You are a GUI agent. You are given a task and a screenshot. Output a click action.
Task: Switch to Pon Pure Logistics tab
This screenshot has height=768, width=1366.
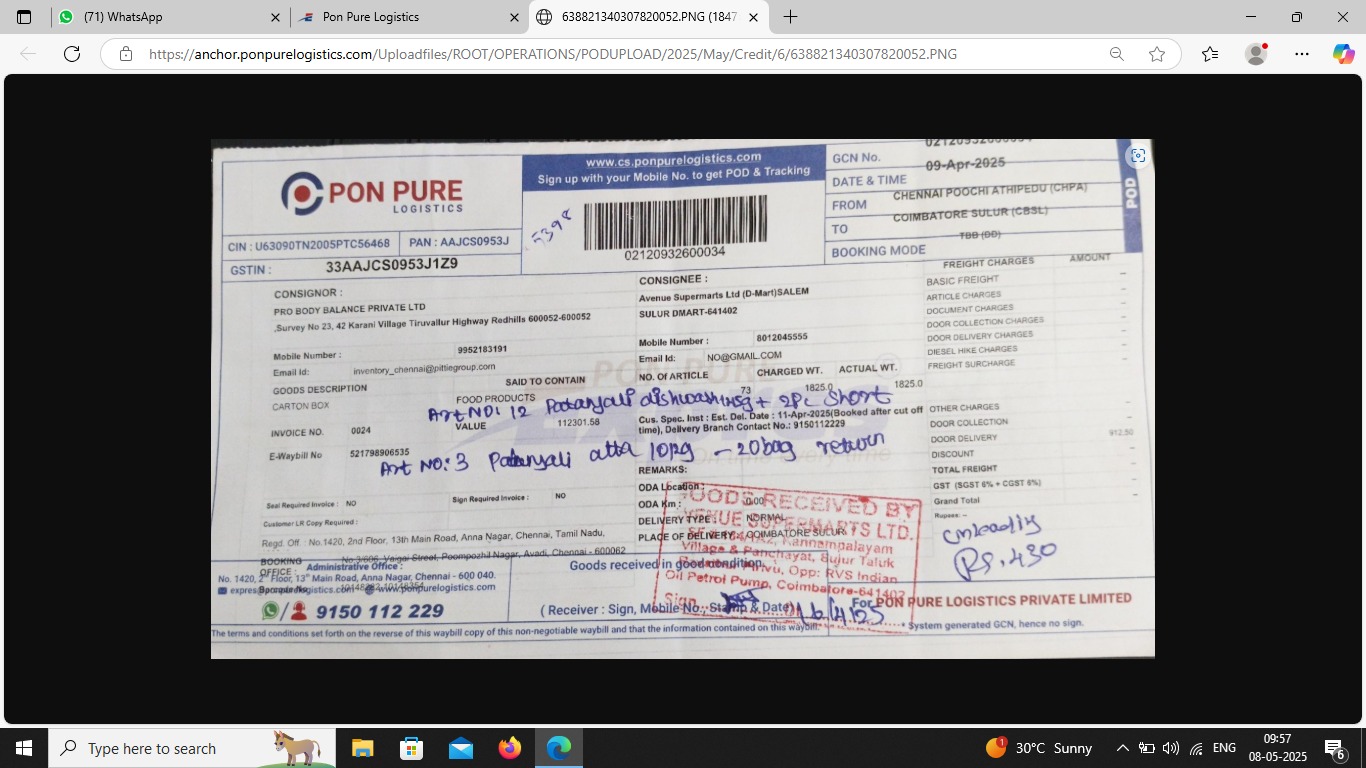(x=400, y=17)
